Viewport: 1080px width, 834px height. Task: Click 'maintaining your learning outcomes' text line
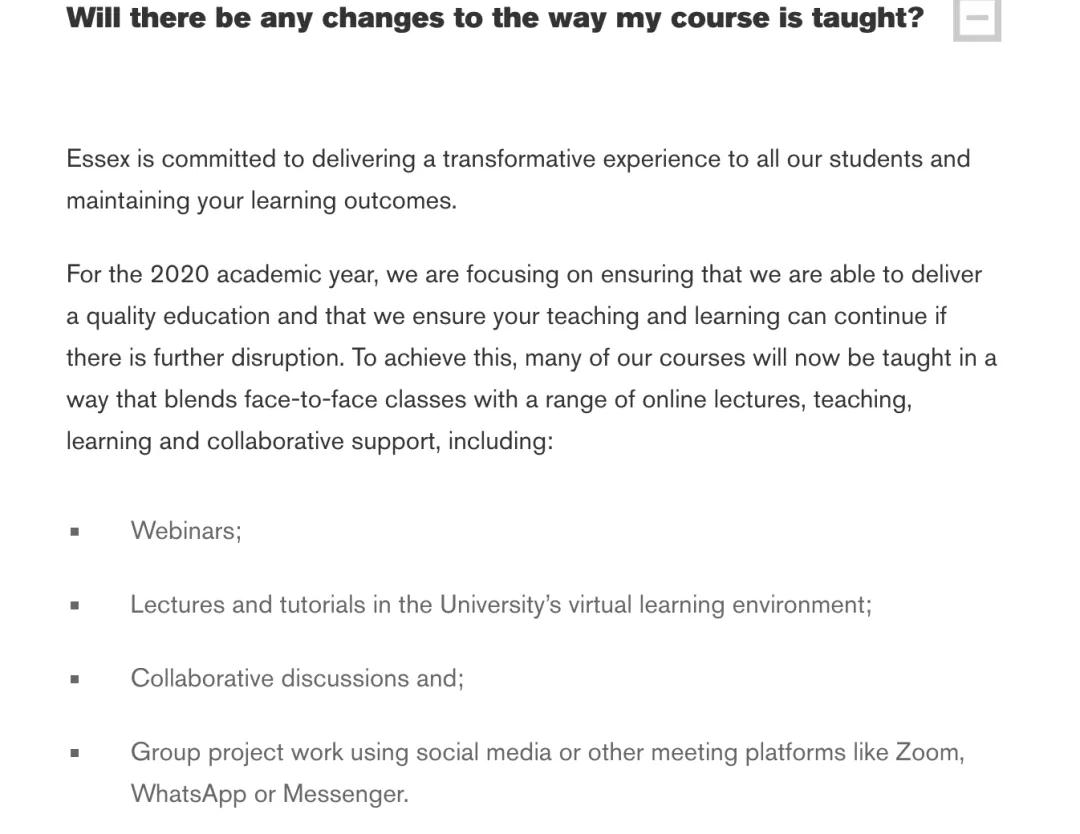(x=261, y=201)
